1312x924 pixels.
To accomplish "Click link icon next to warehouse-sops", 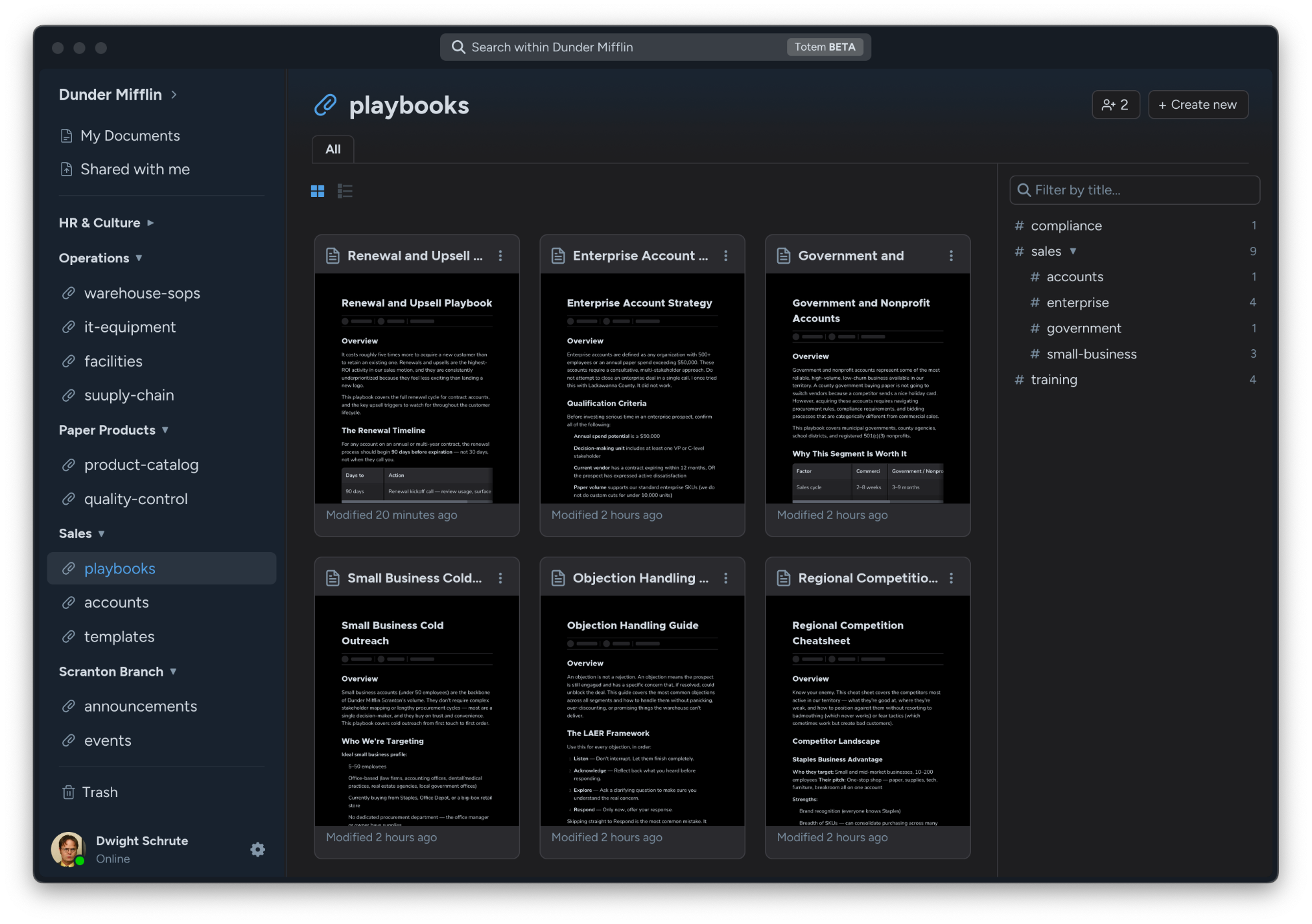I will pos(68,294).
